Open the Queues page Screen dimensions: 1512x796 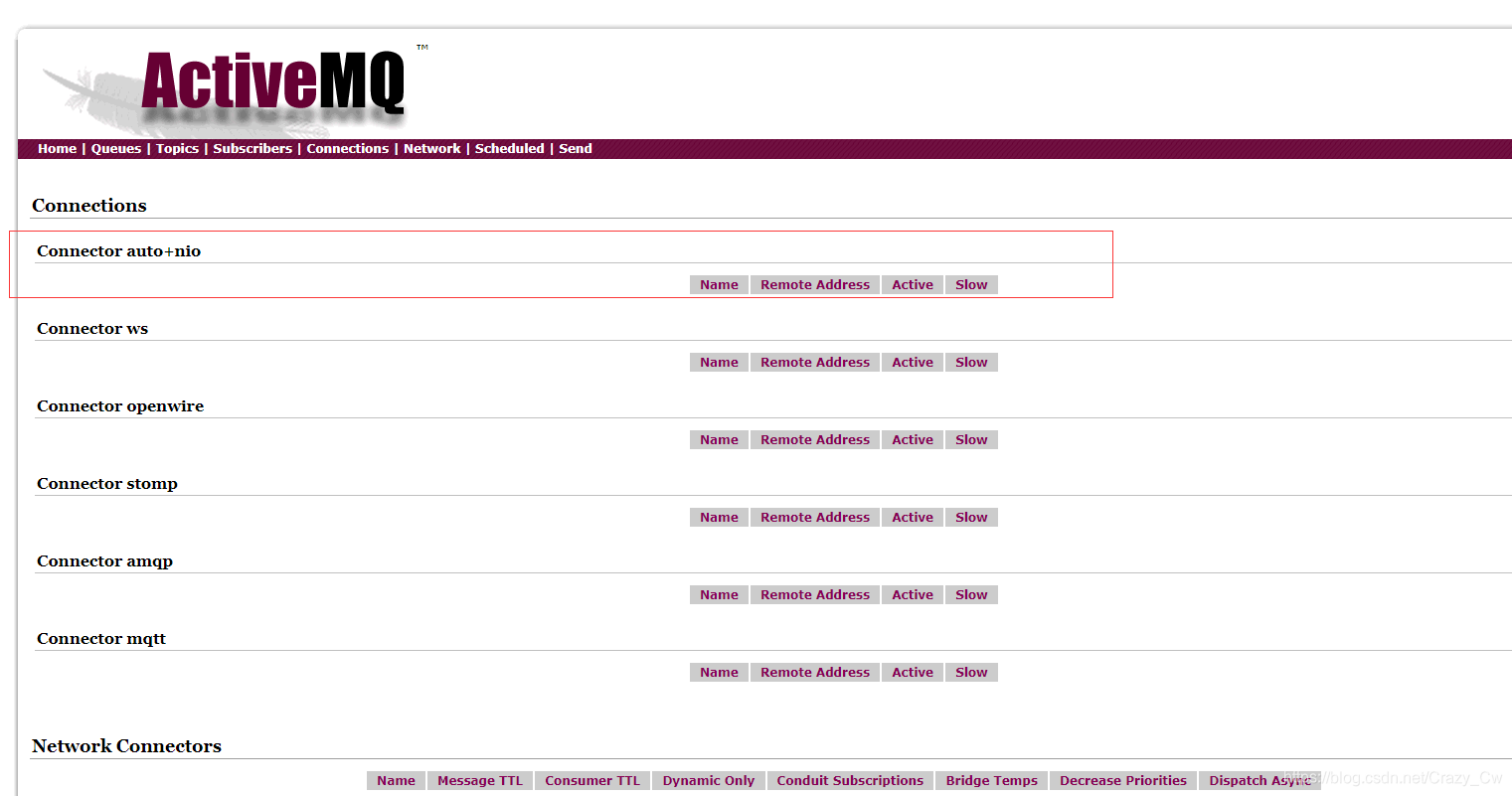point(116,148)
